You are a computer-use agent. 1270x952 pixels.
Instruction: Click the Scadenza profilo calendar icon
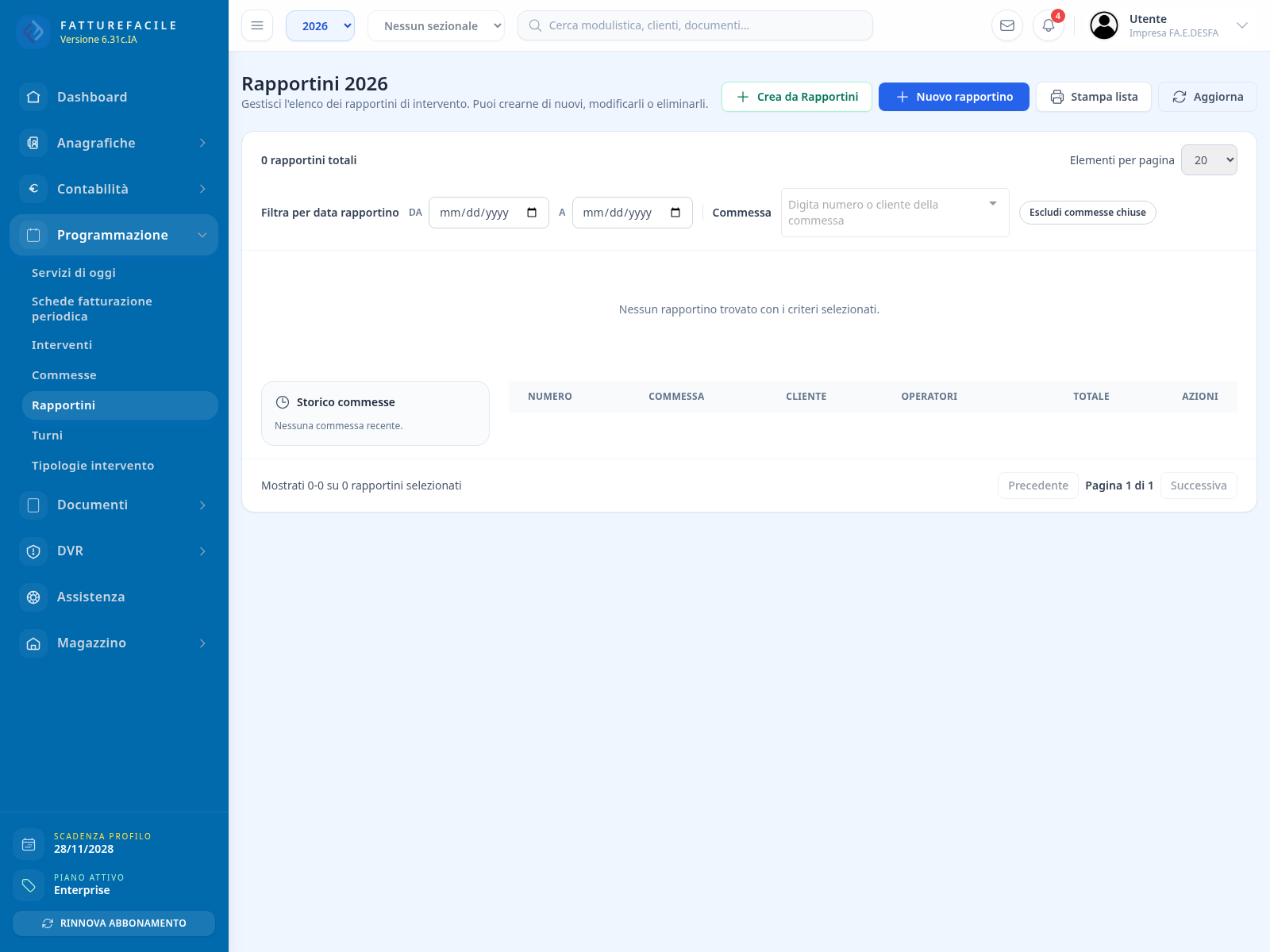pyautogui.click(x=29, y=844)
